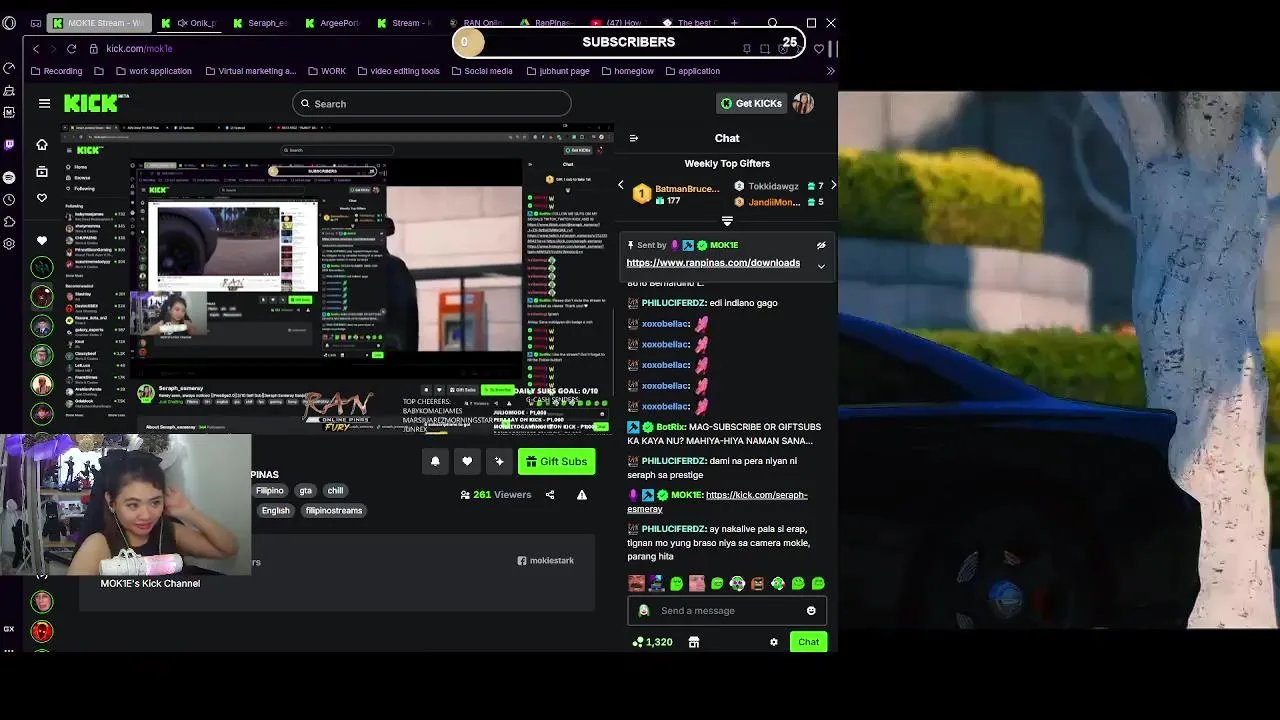Viewport: 1280px width, 720px height.
Task: Open the WORK bookmark folder
Action: pos(325,71)
